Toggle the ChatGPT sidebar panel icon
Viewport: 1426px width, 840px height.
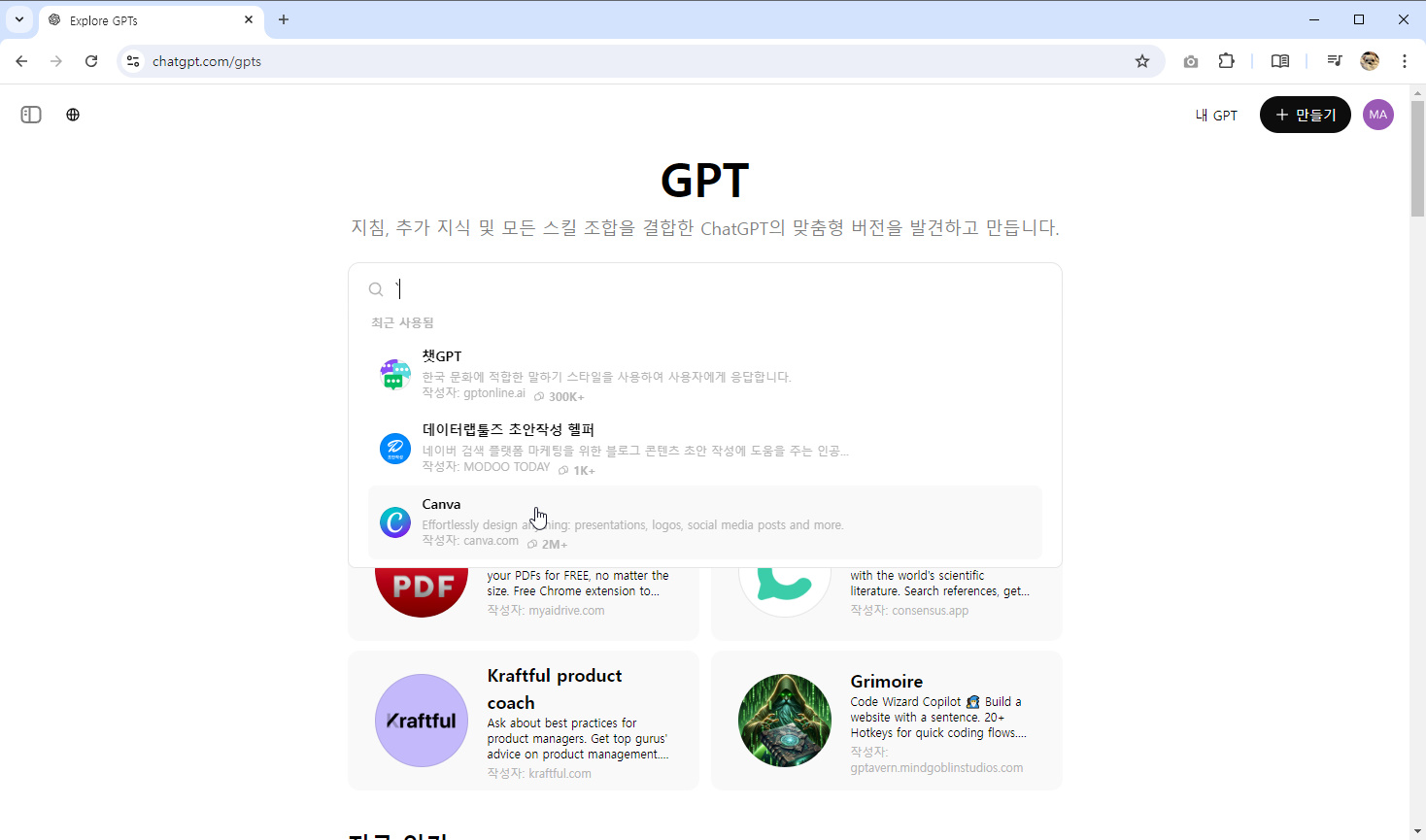31,115
